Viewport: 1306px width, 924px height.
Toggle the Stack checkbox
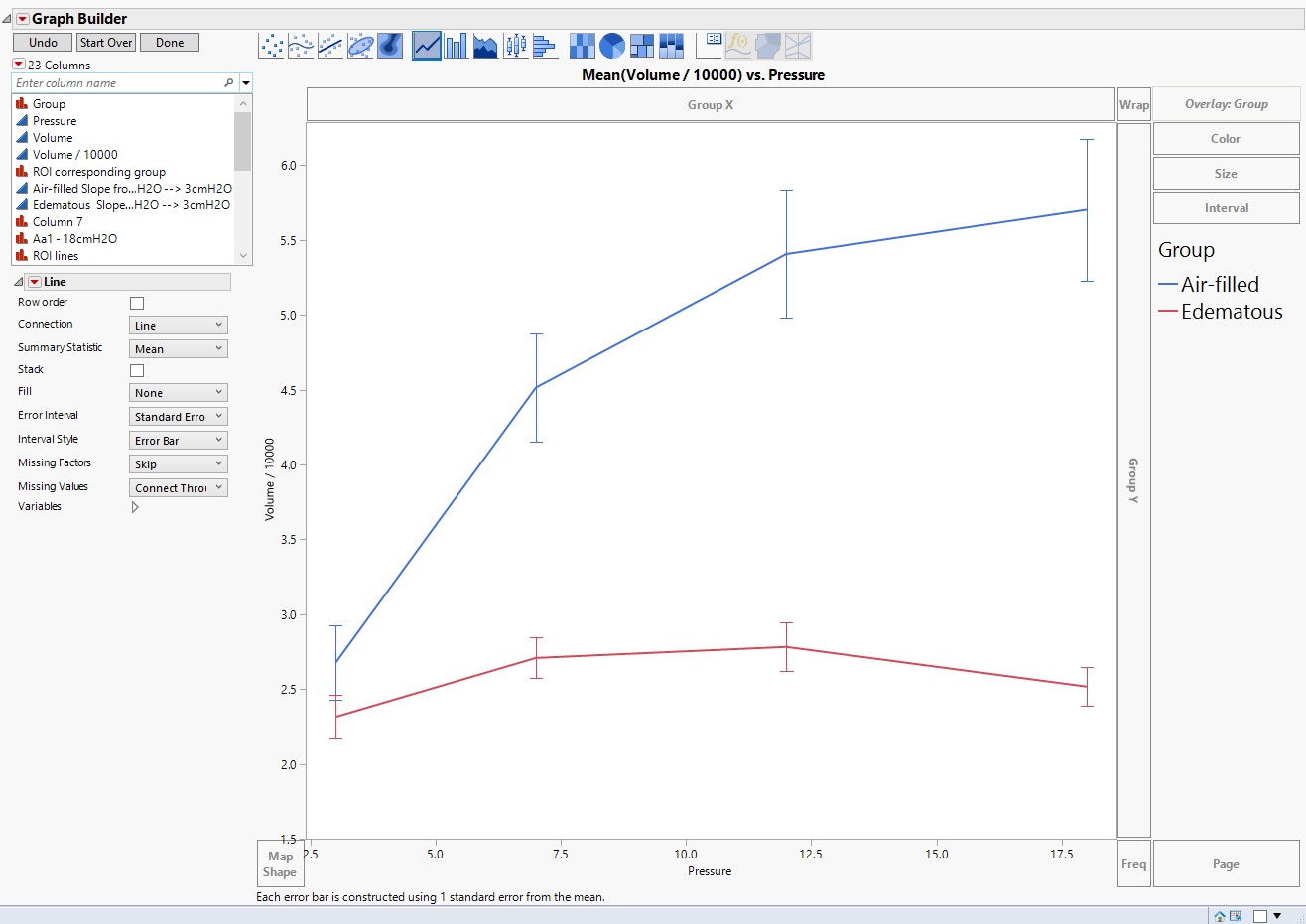pos(137,370)
